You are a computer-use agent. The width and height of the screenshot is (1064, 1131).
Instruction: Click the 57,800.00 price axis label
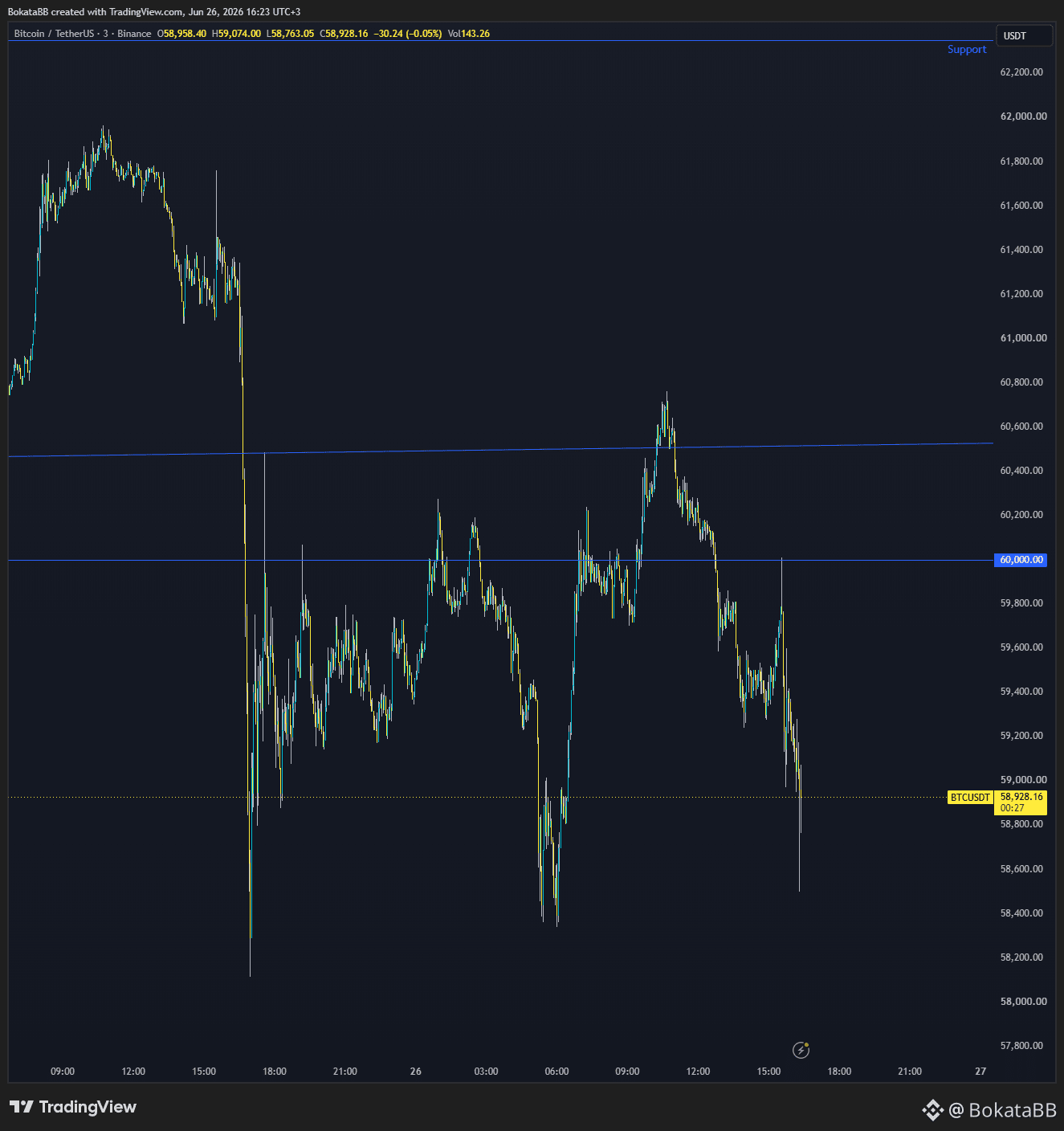[x=1021, y=1046]
